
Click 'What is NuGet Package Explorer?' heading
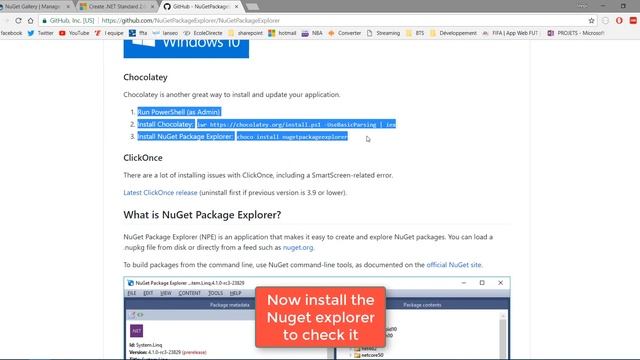pyautogui.click(x=202, y=215)
